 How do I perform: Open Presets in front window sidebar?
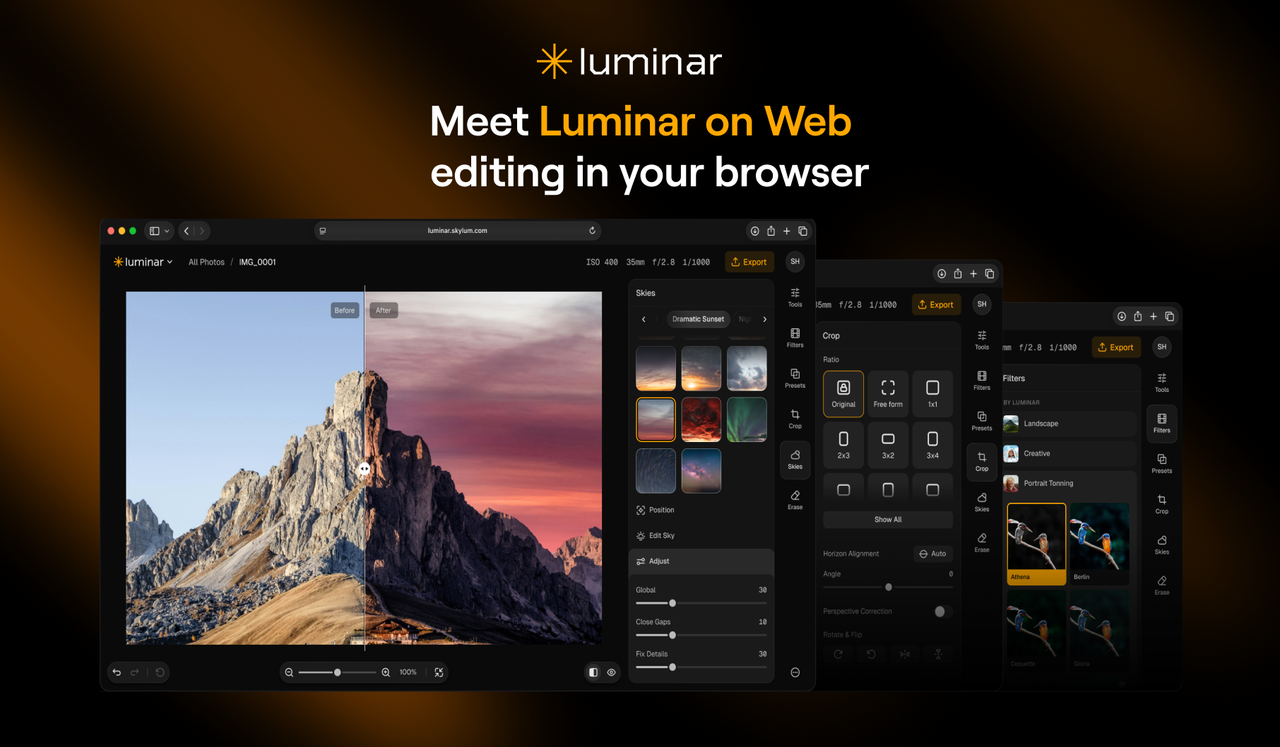click(795, 378)
